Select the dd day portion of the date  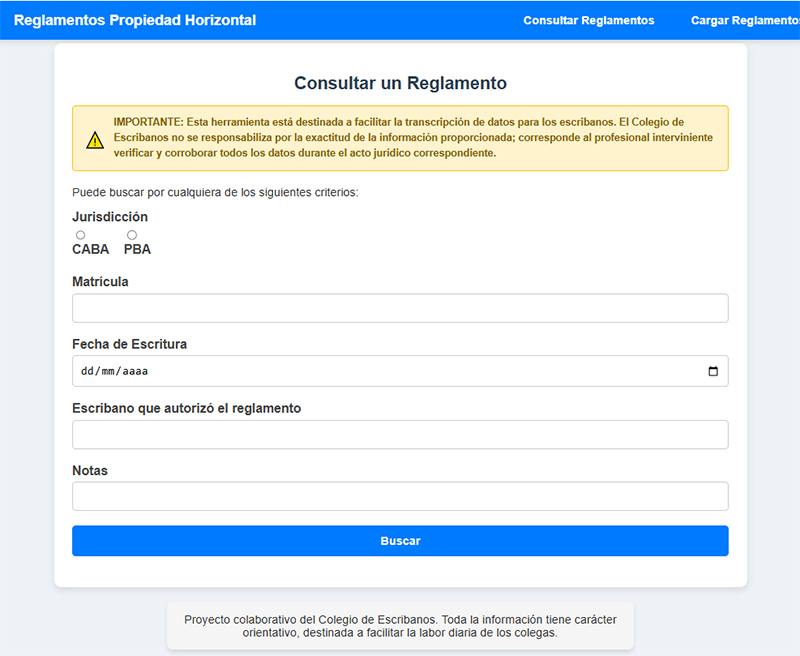(87, 371)
